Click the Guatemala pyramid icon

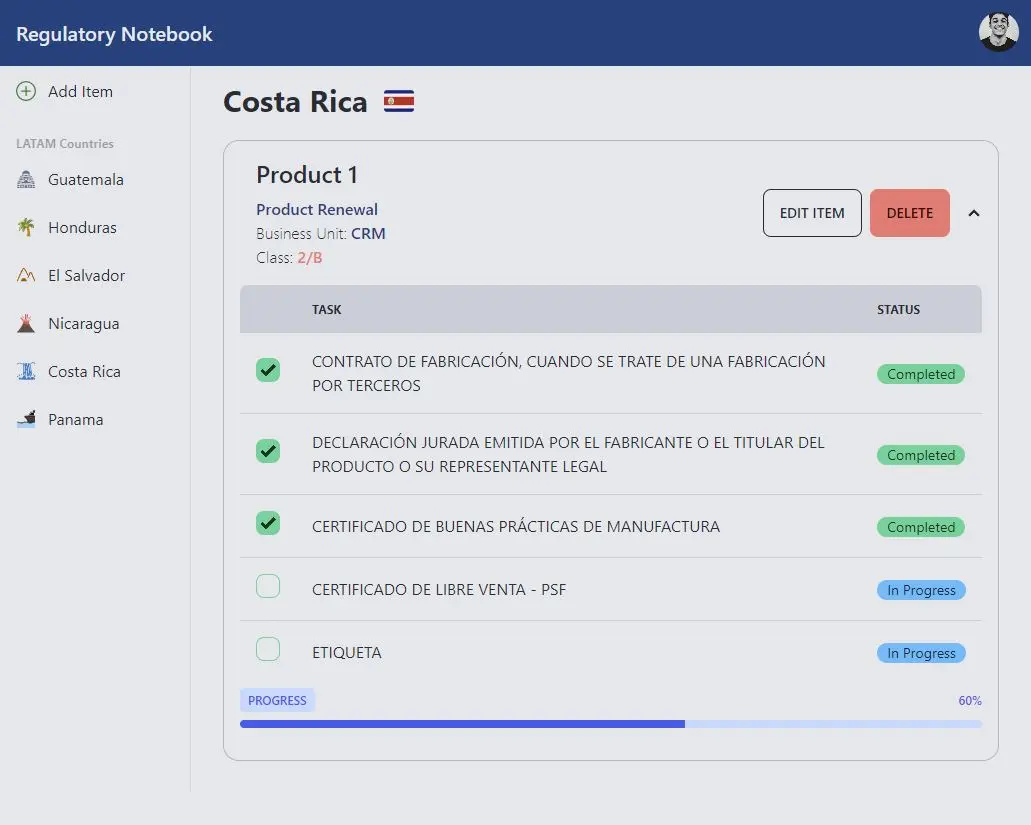coord(26,180)
